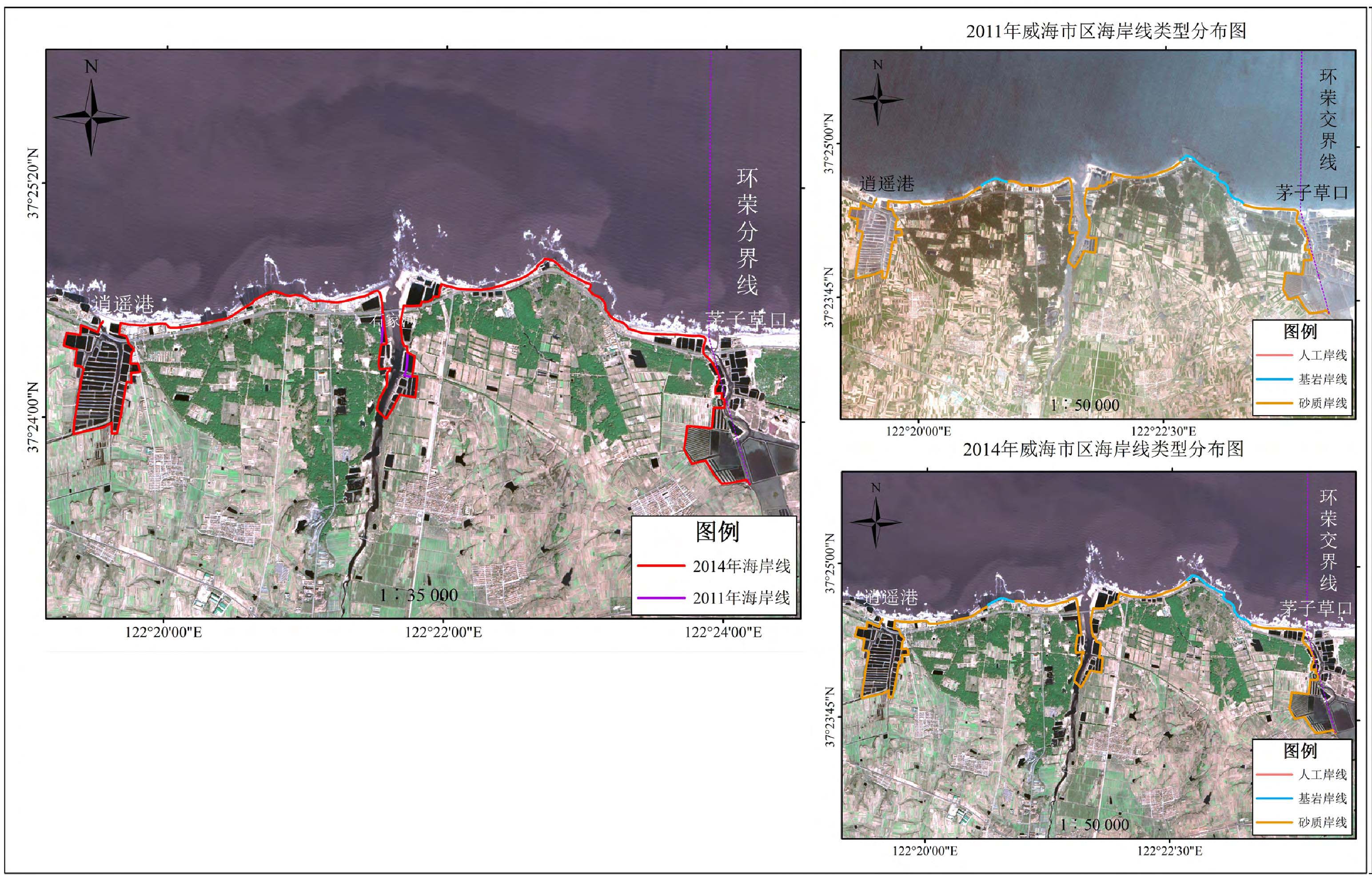This screenshot has width=1372, height=880.
Task: Click the 122°22'00"E longitude label under the large map
Action: pos(444,632)
